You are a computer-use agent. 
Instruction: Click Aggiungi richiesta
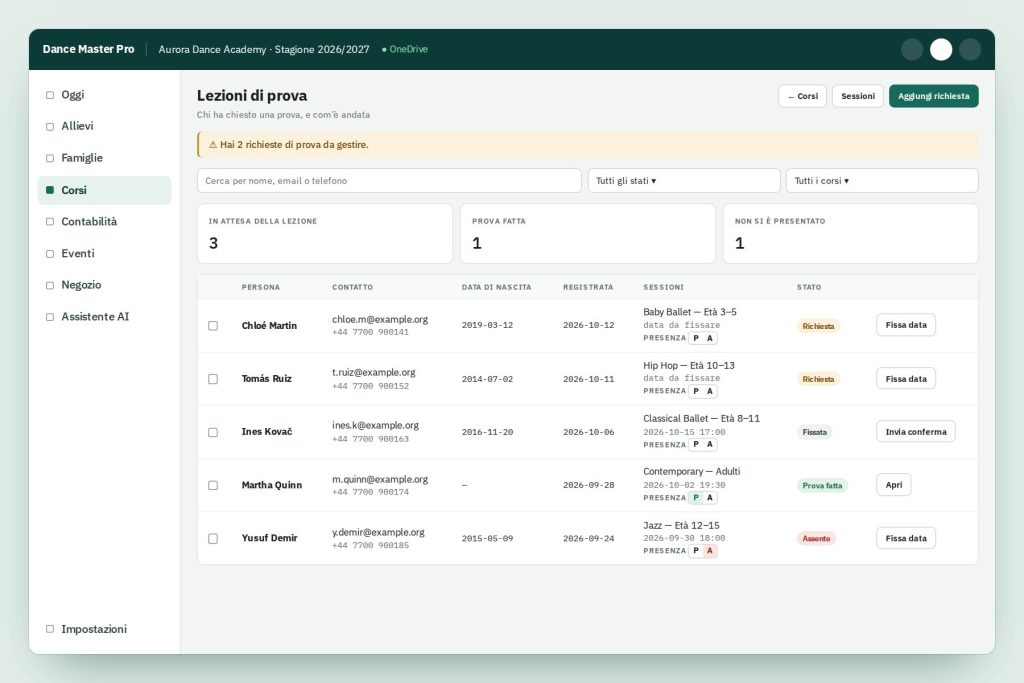933,96
